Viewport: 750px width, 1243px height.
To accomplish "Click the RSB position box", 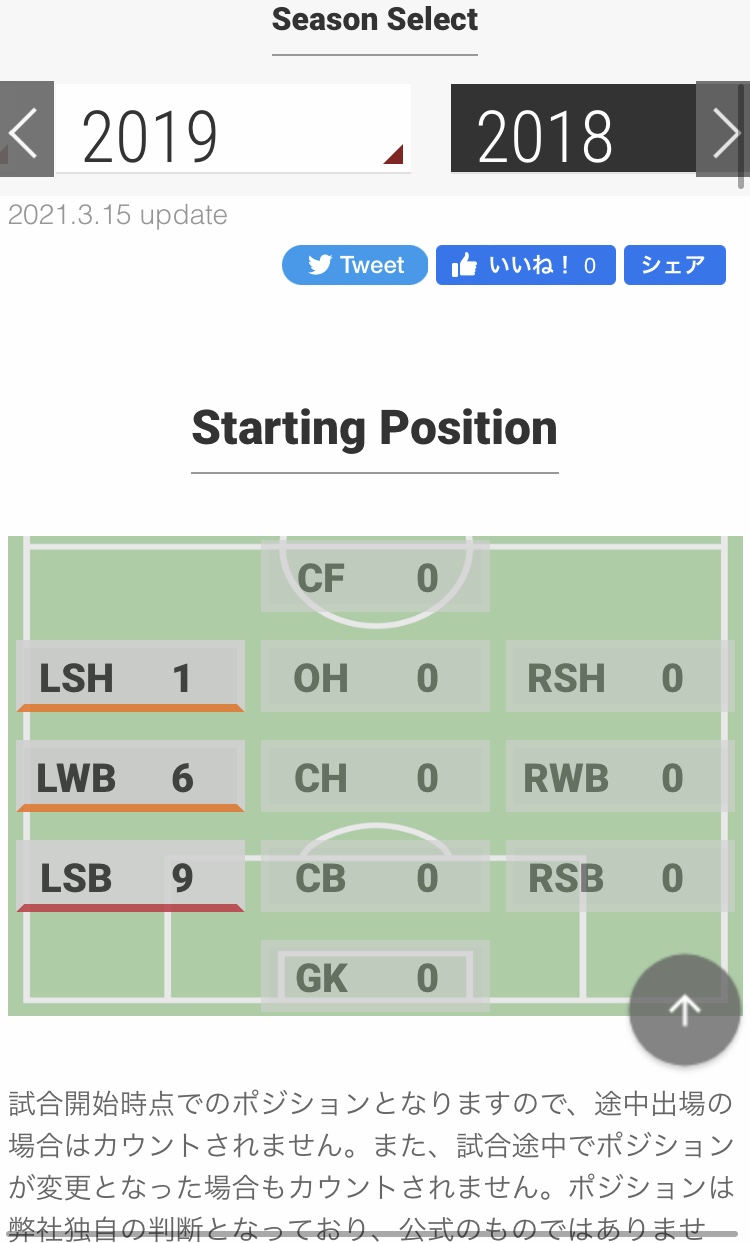I will (x=619, y=878).
